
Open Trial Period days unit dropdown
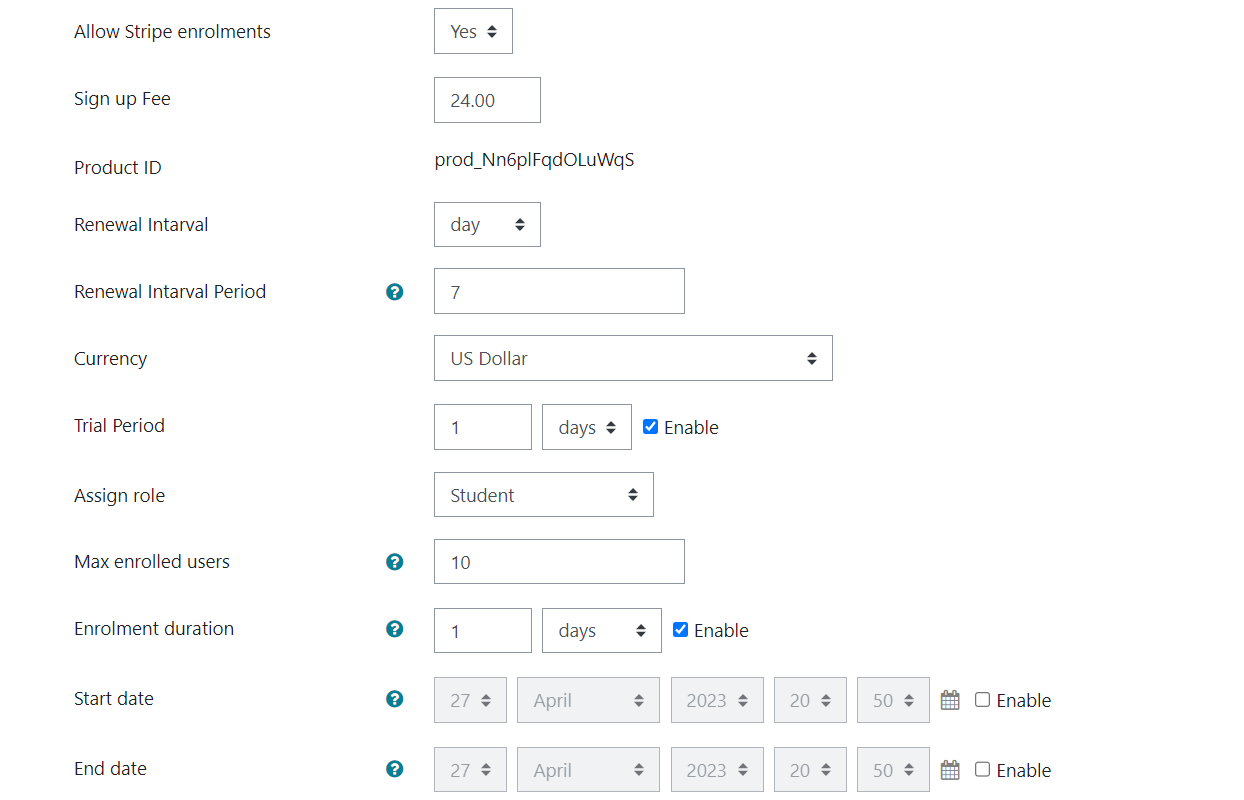coord(586,427)
